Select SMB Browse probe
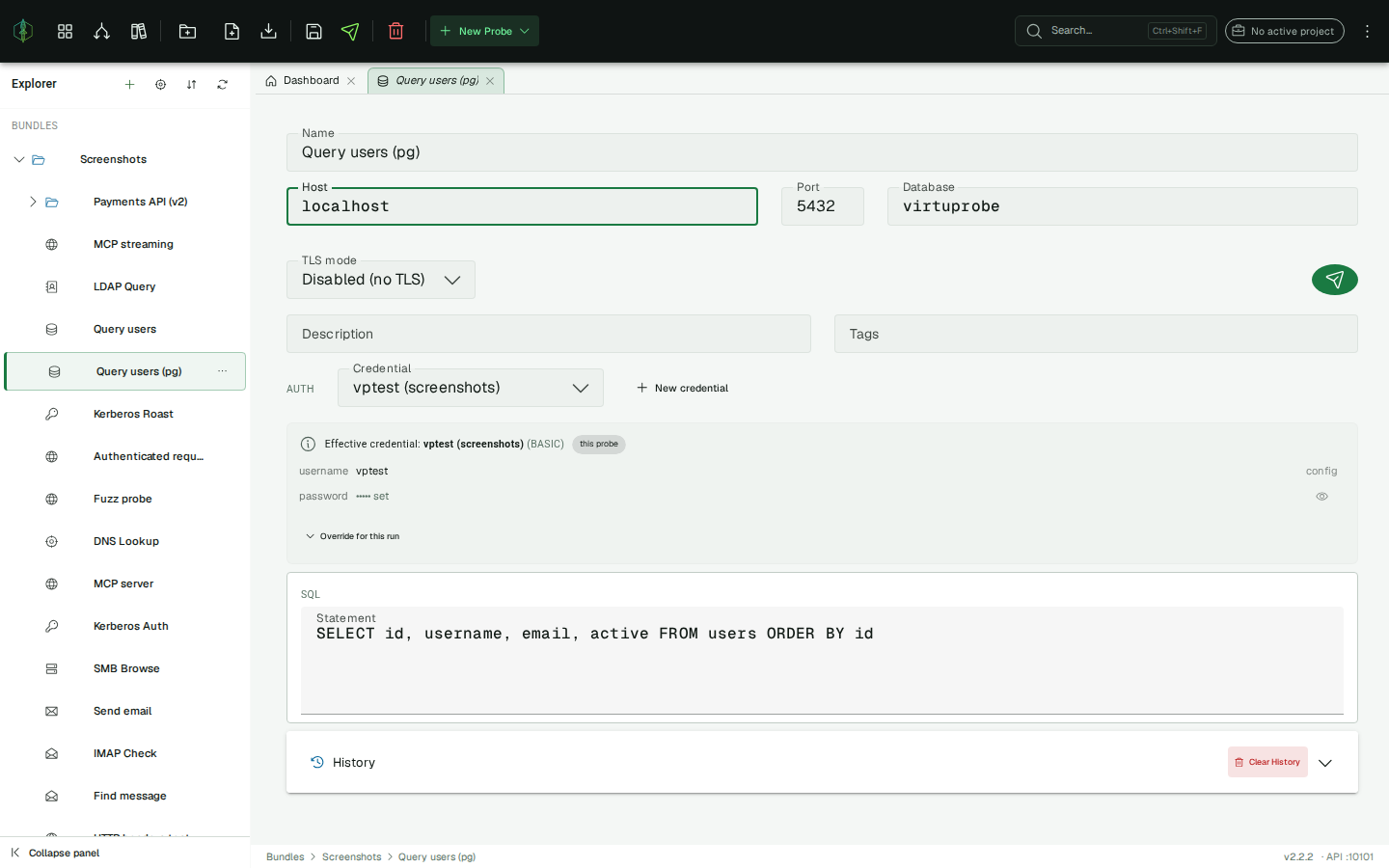This screenshot has width=1389, height=868. point(125,668)
